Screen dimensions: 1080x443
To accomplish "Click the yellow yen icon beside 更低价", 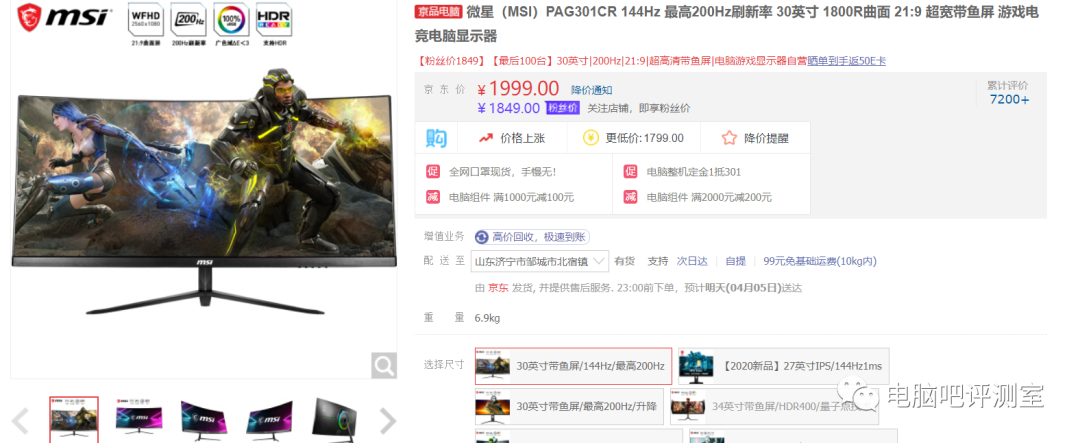I will (590, 138).
